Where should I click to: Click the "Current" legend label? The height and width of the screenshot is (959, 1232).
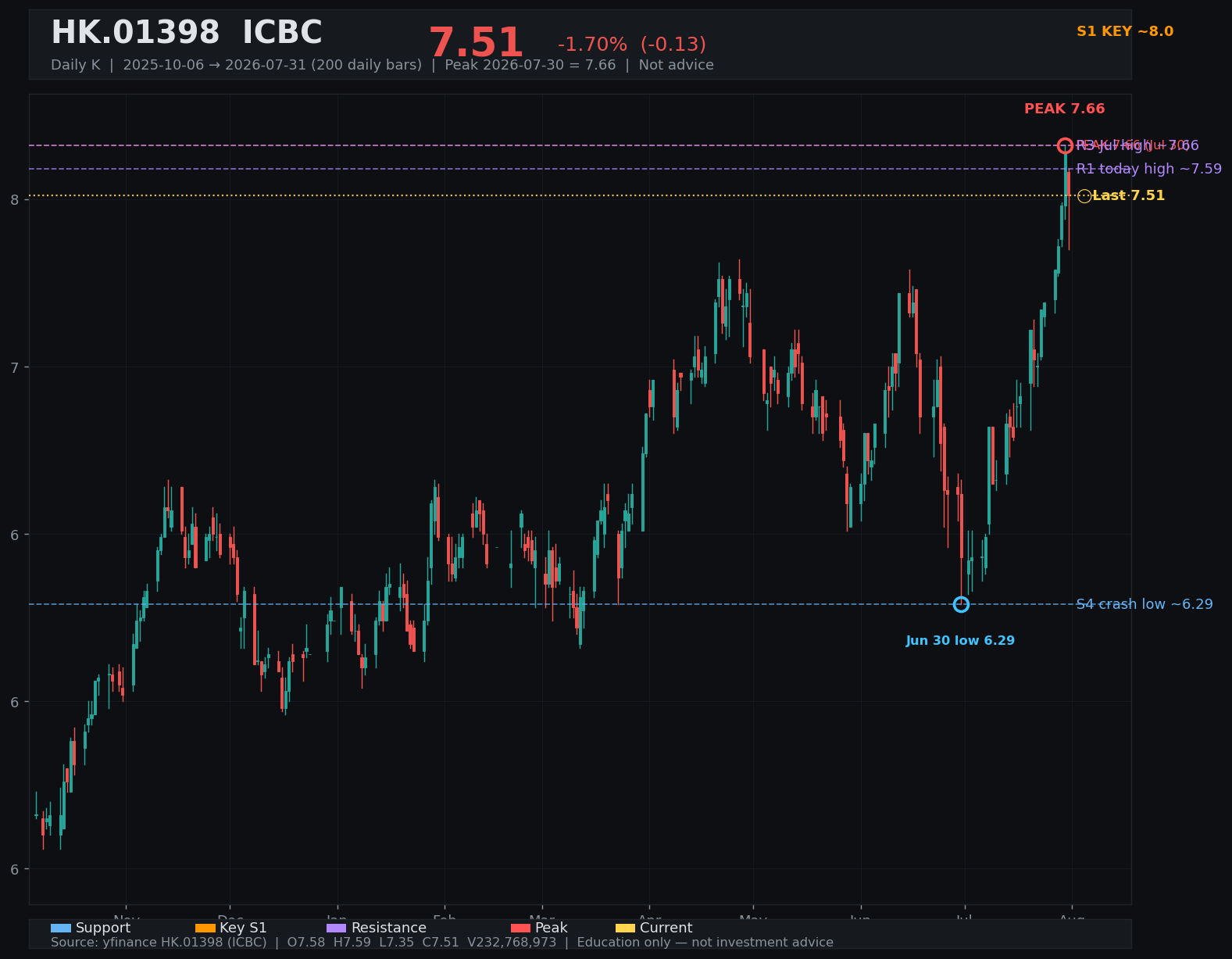tap(666, 928)
